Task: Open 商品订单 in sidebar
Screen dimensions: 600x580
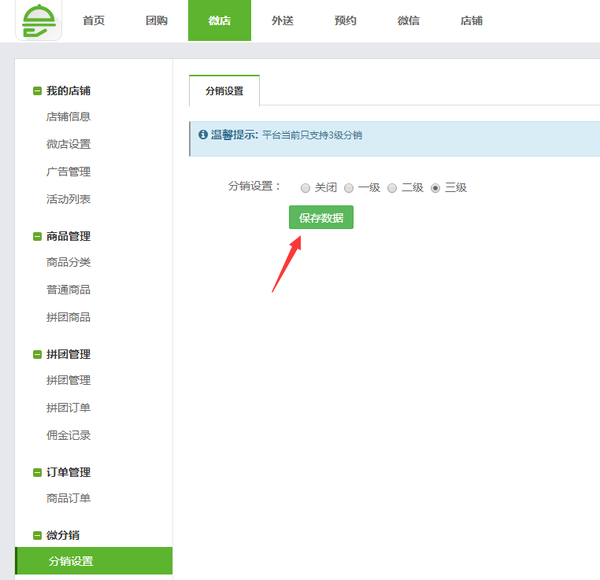Action: 68,498
